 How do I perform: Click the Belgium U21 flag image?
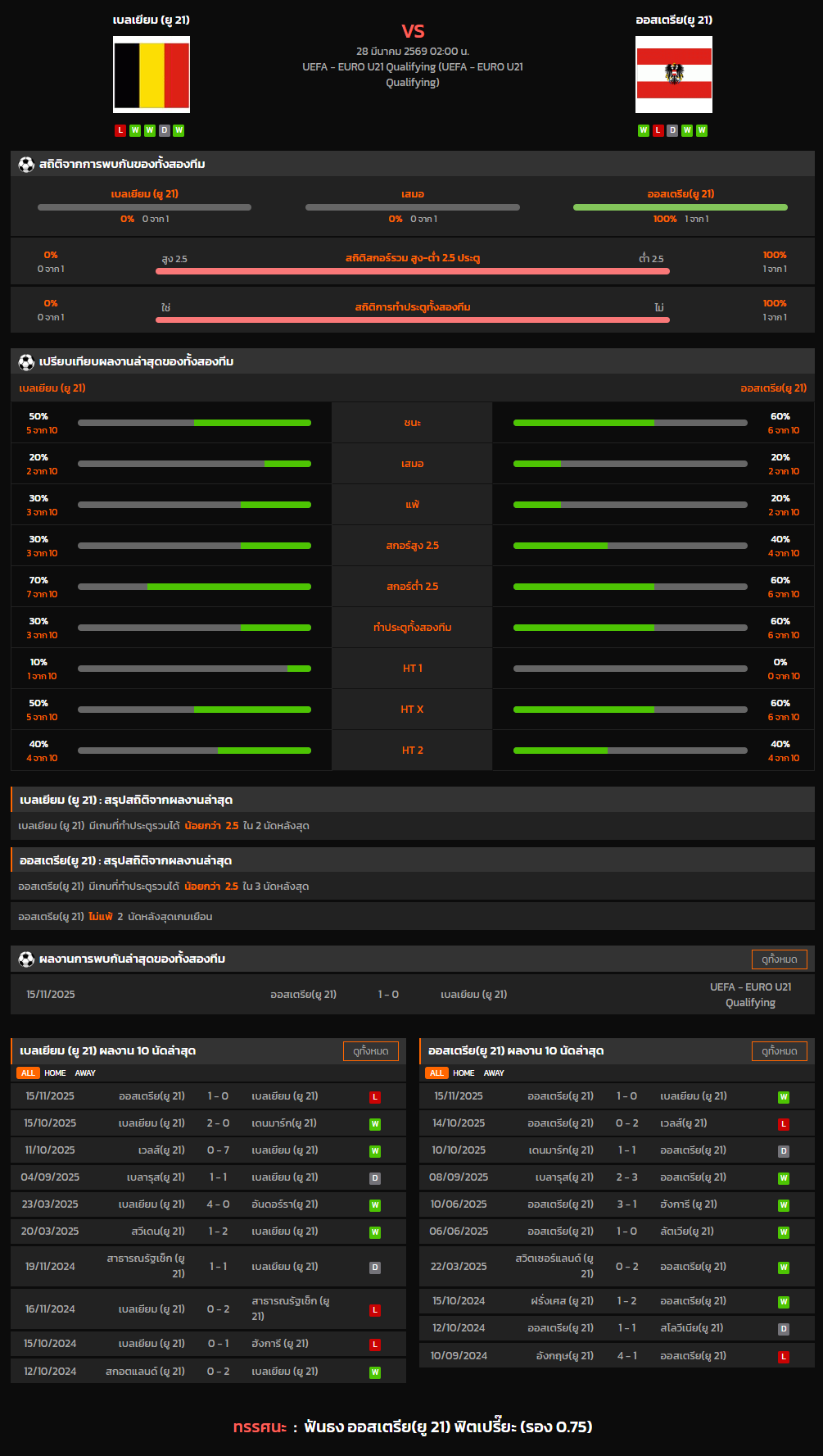(x=151, y=75)
